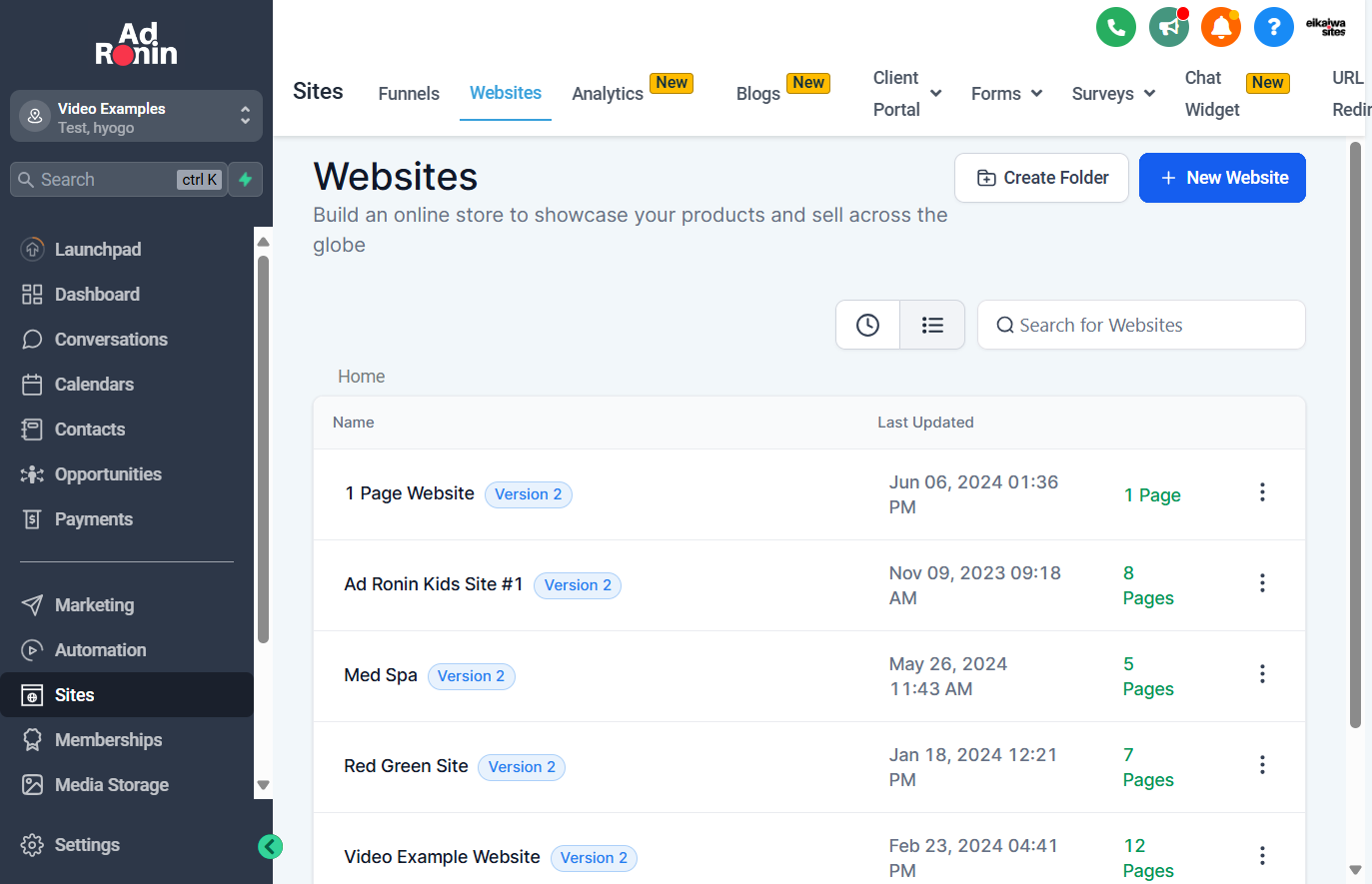
Task: Click the Create Folder button
Action: [1041, 178]
